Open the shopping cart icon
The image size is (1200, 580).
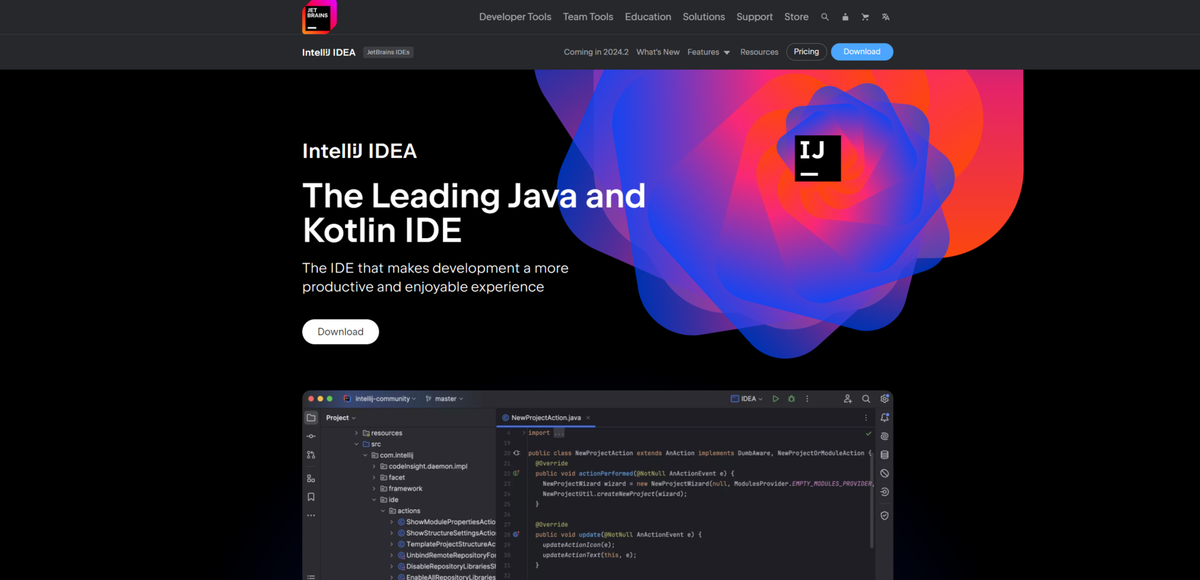pyautogui.click(x=865, y=17)
